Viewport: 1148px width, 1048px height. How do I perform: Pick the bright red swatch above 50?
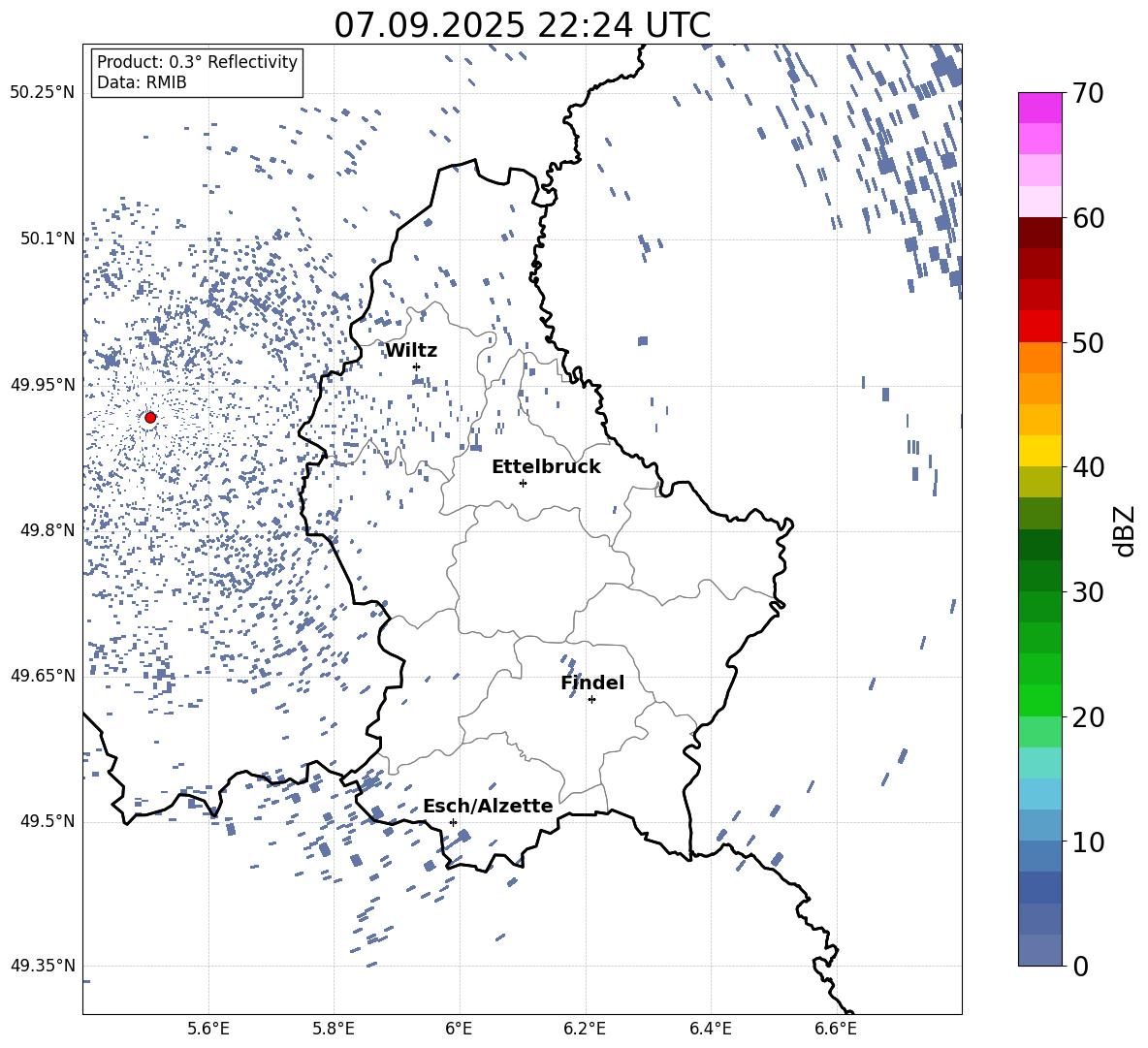1040,327
